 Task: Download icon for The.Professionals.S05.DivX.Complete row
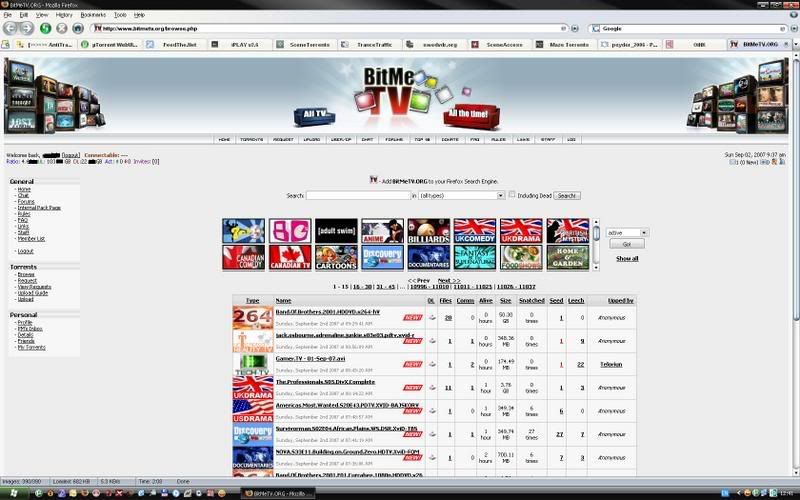(432, 388)
